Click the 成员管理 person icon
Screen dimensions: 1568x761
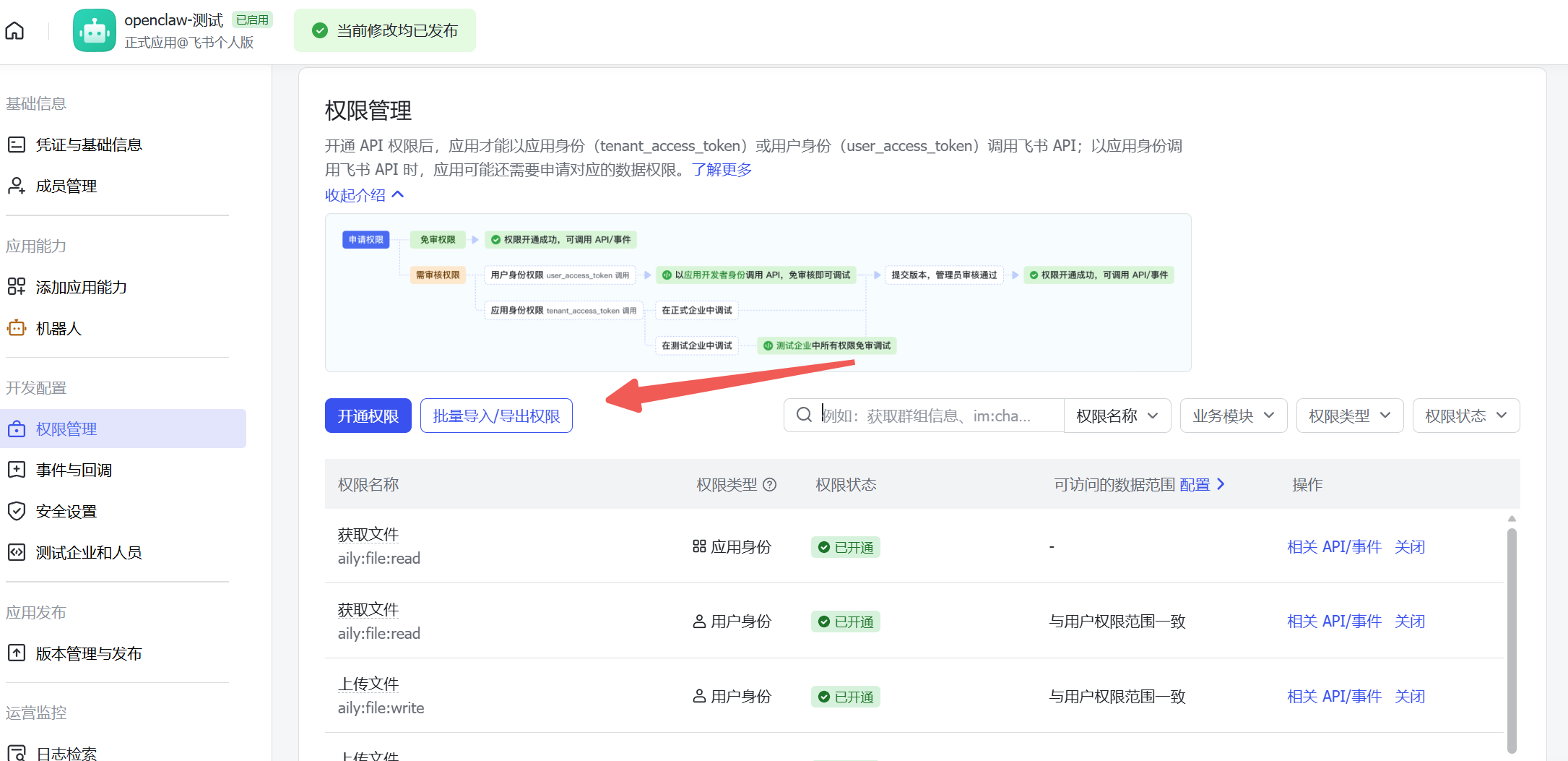point(16,186)
